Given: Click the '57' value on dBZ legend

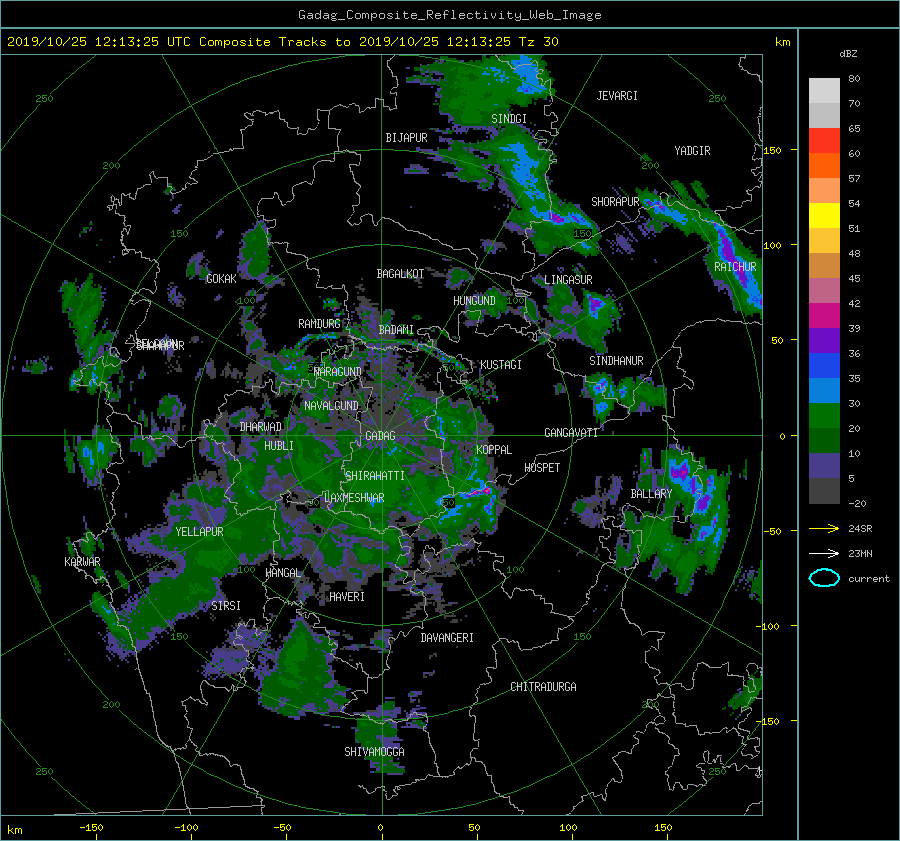Looking at the screenshot, I should coord(854,179).
